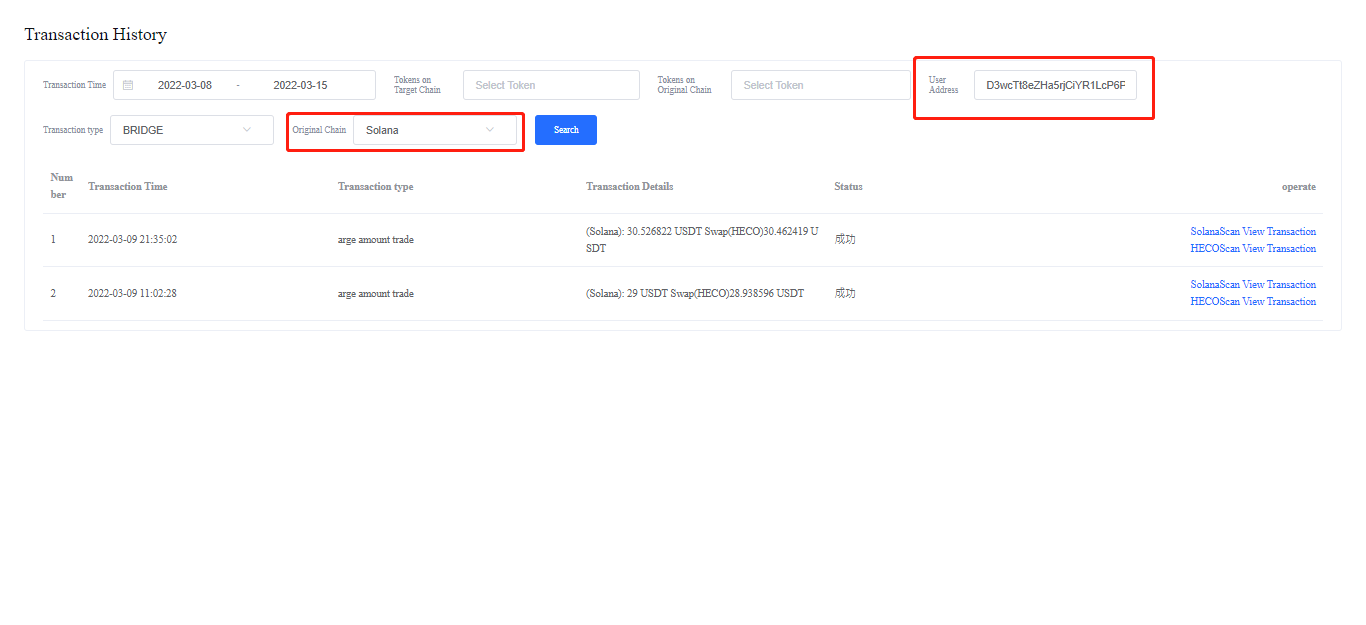Screen dimensions: 1366x625
Task: Open the Tokens on Target Chain selector
Action: pyautogui.click(x=551, y=85)
